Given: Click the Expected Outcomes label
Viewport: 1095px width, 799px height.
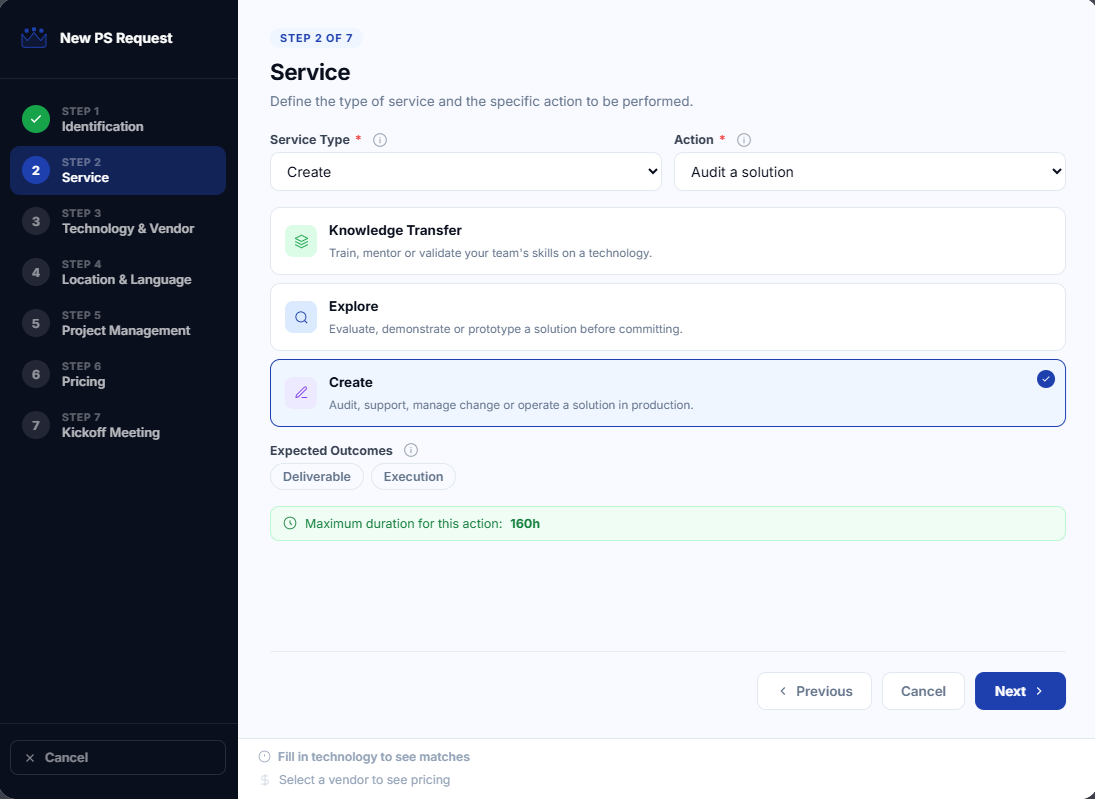Looking at the screenshot, I should coord(331,450).
